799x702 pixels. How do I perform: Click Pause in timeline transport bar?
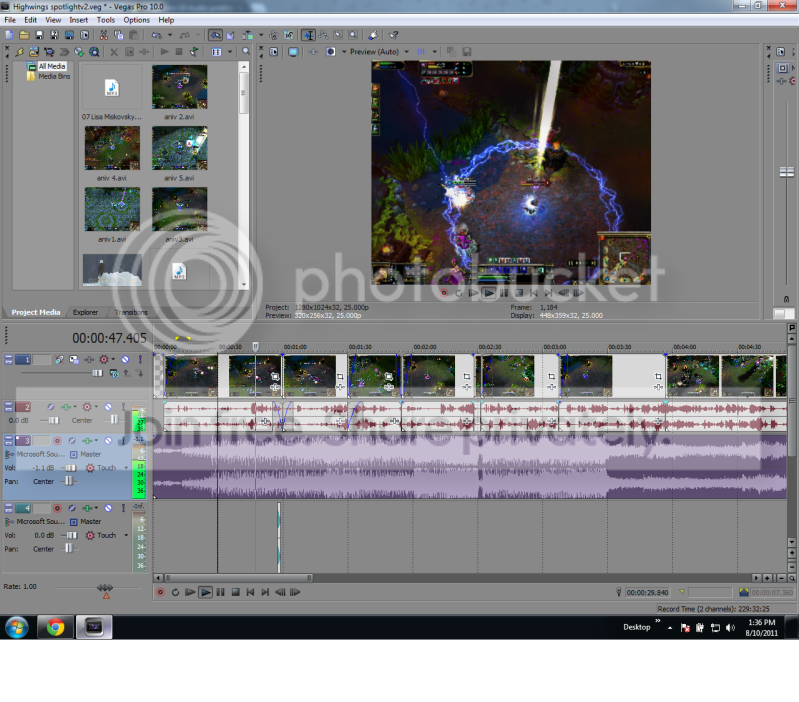(220, 592)
